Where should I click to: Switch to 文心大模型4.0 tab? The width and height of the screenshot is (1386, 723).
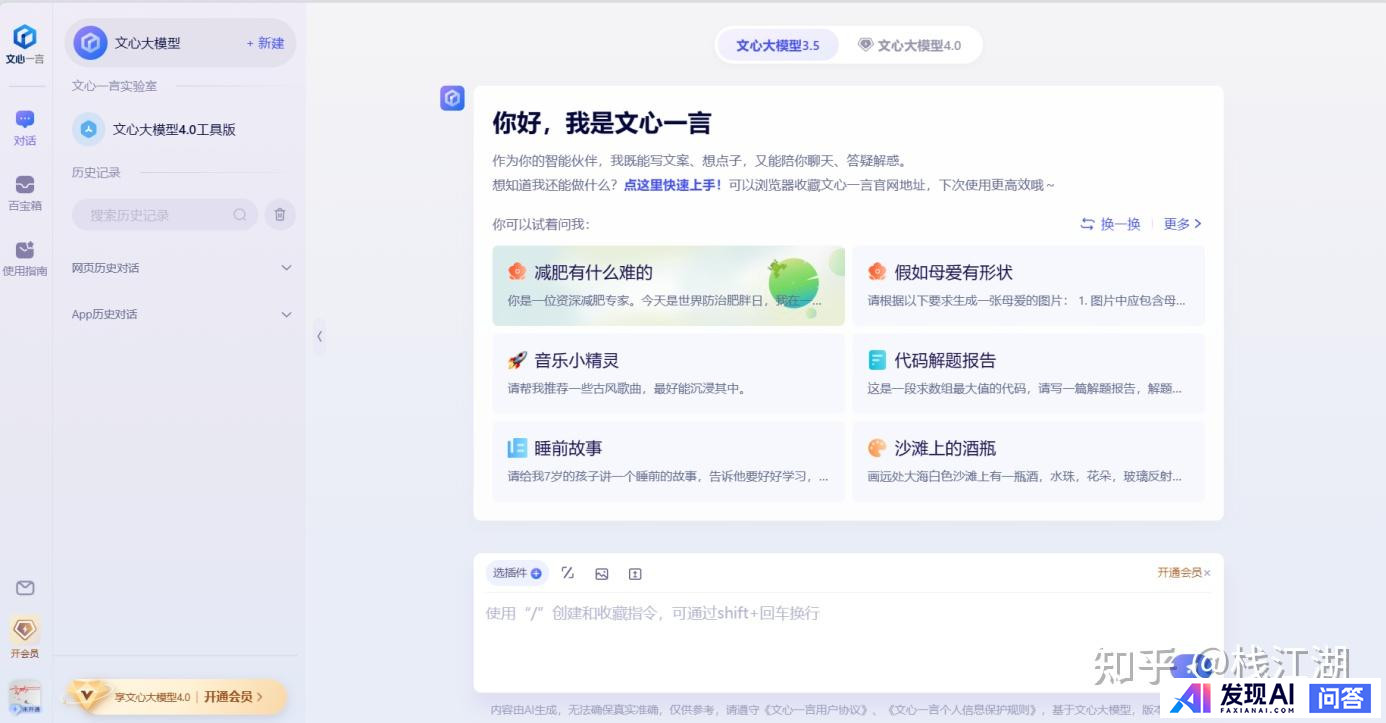909,46
